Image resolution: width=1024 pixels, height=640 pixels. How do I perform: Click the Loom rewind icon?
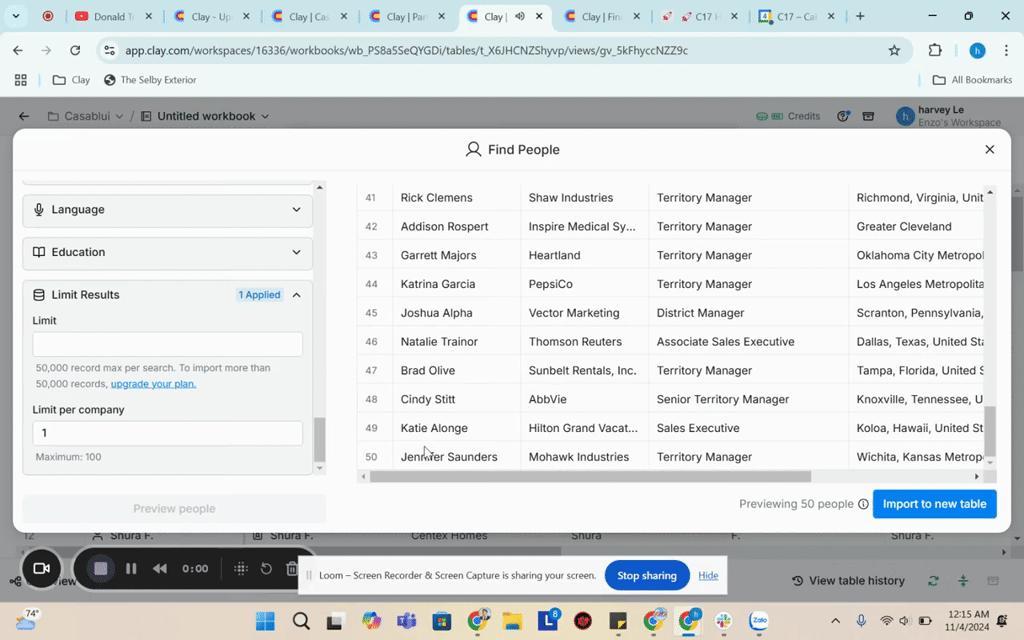(x=160, y=568)
